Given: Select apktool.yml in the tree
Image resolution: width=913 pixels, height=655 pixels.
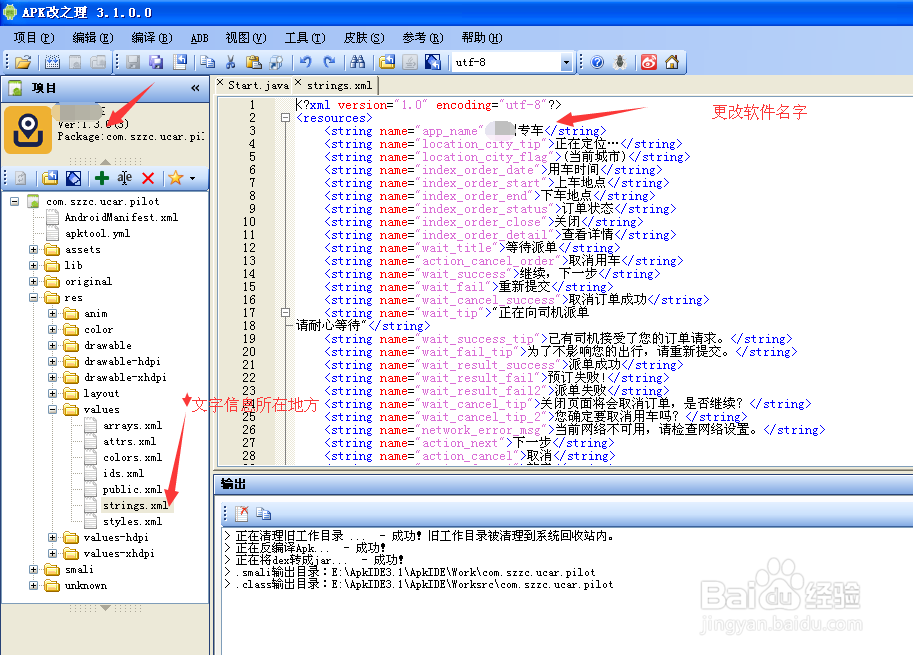Looking at the screenshot, I should (x=97, y=233).
